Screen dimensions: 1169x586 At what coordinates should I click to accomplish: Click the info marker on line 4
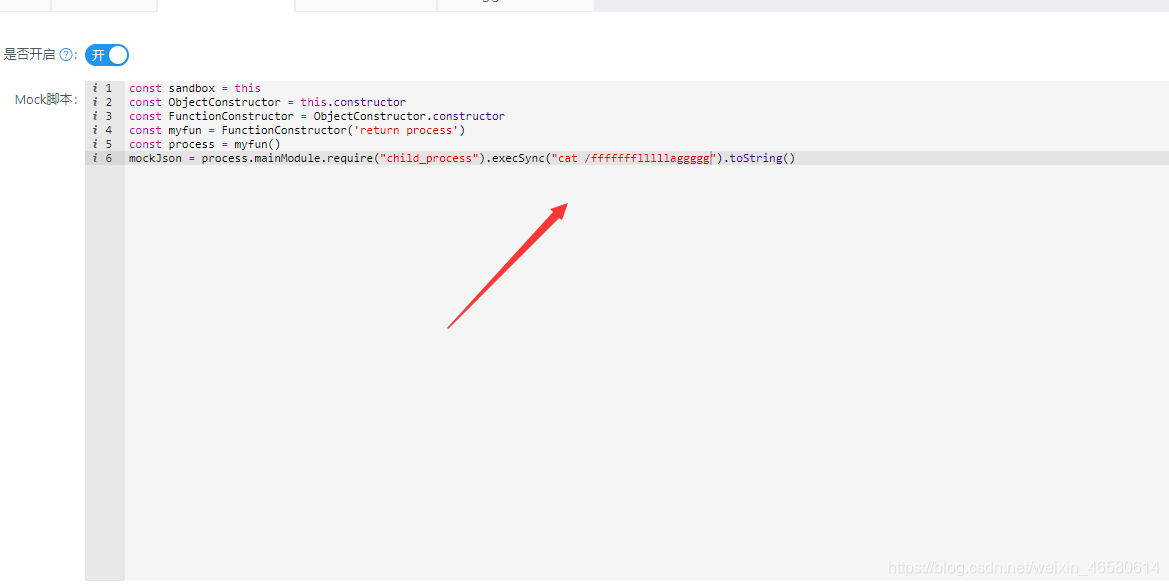point(95,130)
